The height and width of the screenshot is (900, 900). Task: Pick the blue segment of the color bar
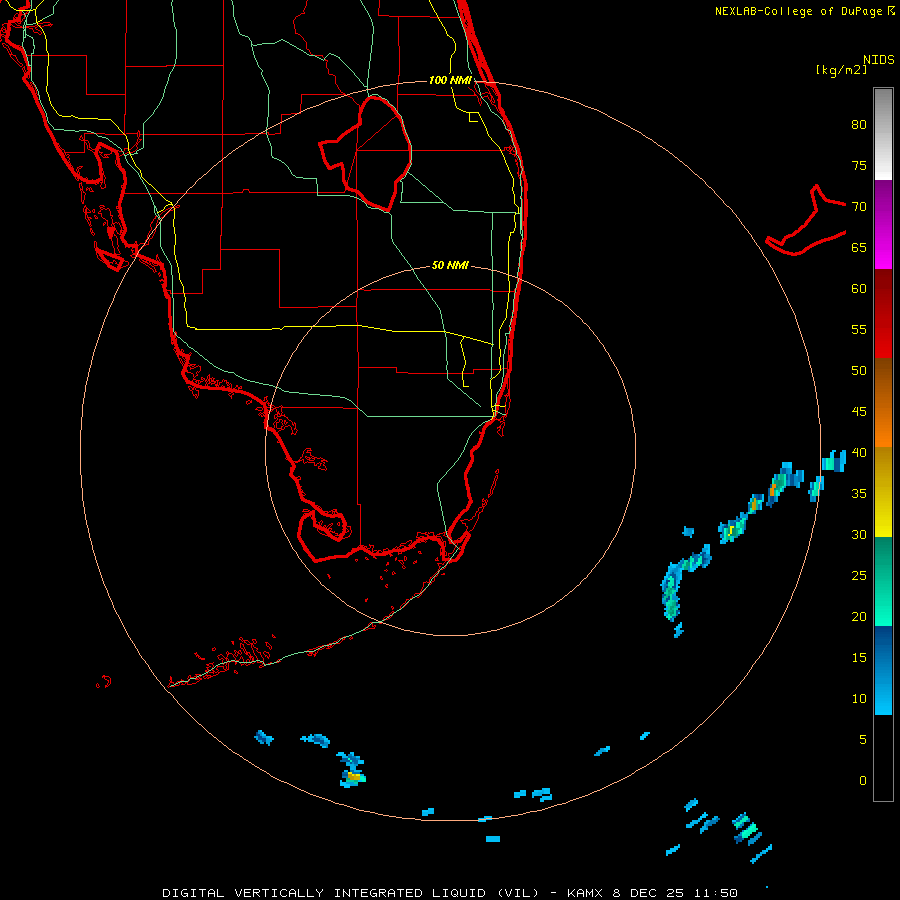(x=883, y=670)
